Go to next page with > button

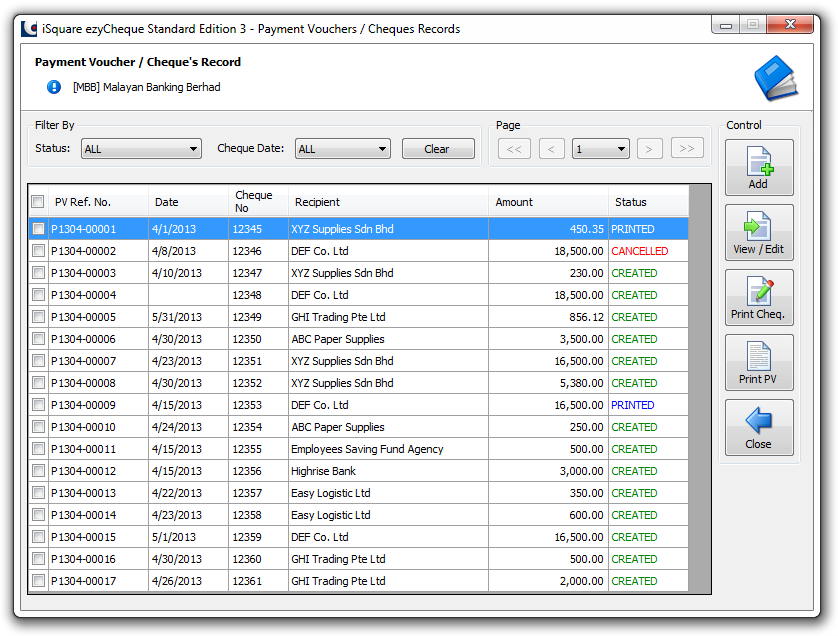point(650,149)
